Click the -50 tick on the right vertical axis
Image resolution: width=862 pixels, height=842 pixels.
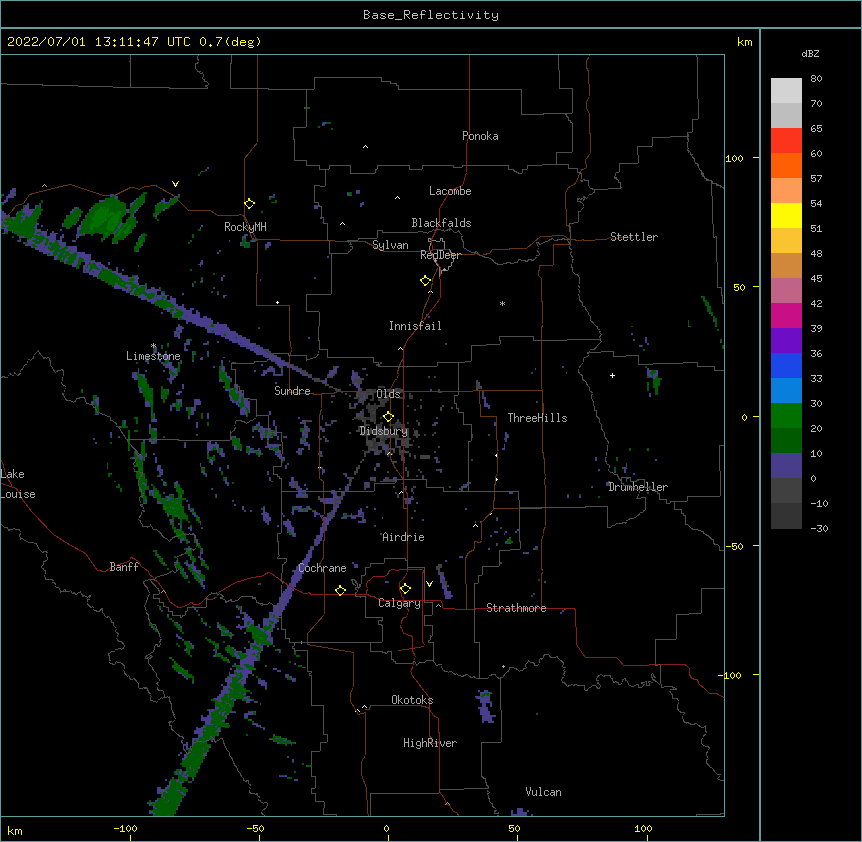click(734, 546)
